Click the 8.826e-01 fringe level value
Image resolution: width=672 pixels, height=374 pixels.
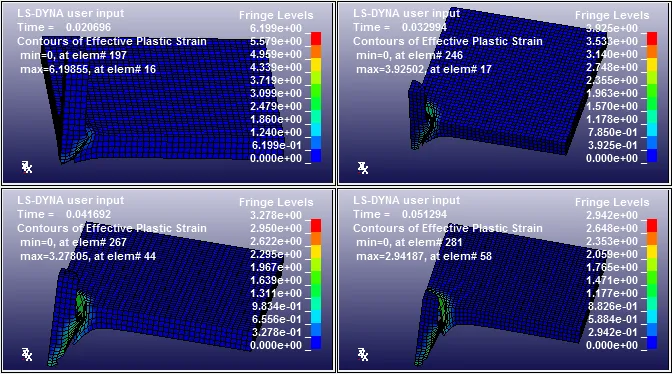coord(612,306)
